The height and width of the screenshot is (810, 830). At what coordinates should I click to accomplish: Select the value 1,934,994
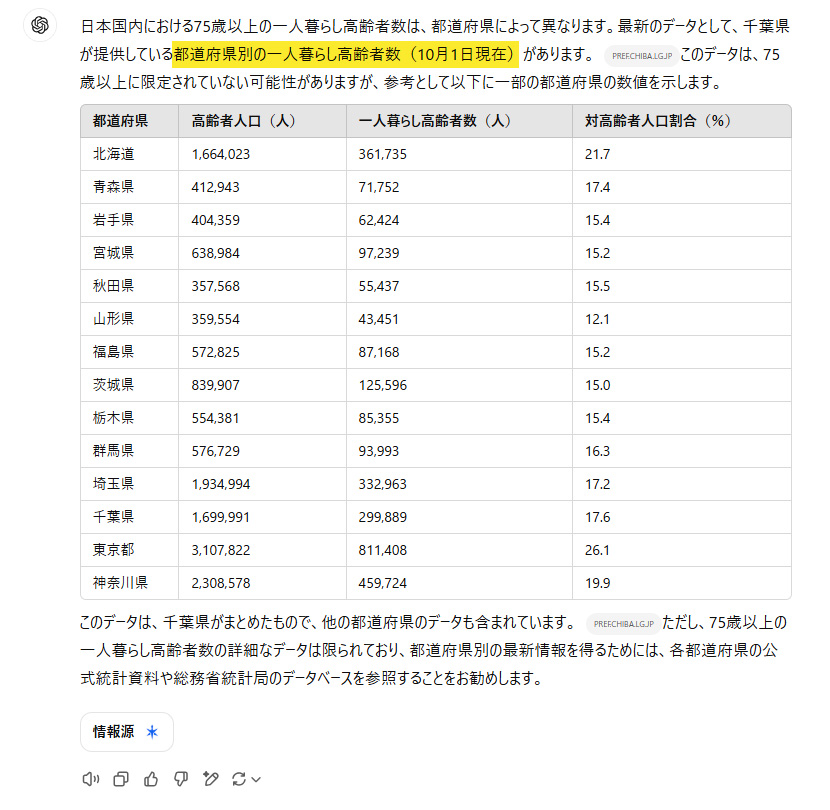point(220,484)
